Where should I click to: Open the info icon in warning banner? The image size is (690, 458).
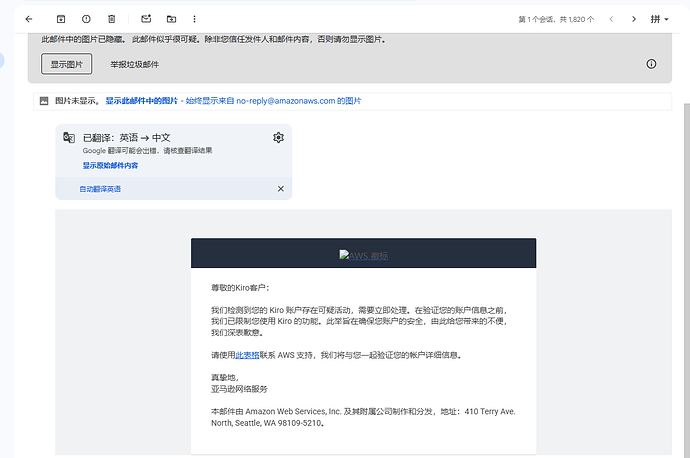coord(651,64)
